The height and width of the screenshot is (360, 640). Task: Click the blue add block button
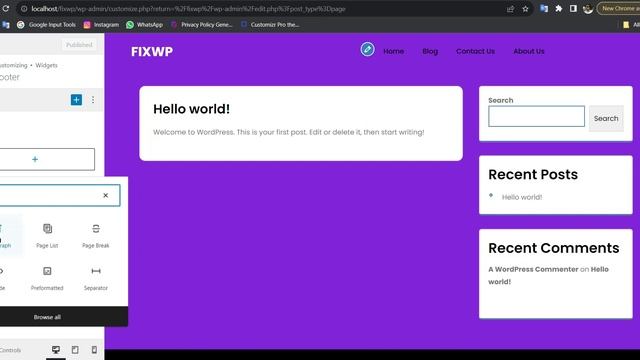tap(76, 100)
